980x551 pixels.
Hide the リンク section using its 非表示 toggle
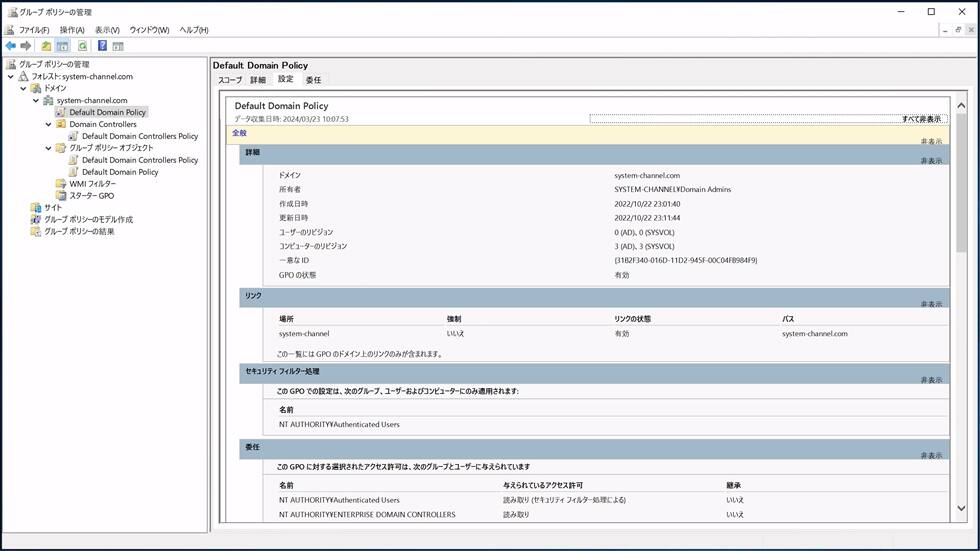[931, 304]
